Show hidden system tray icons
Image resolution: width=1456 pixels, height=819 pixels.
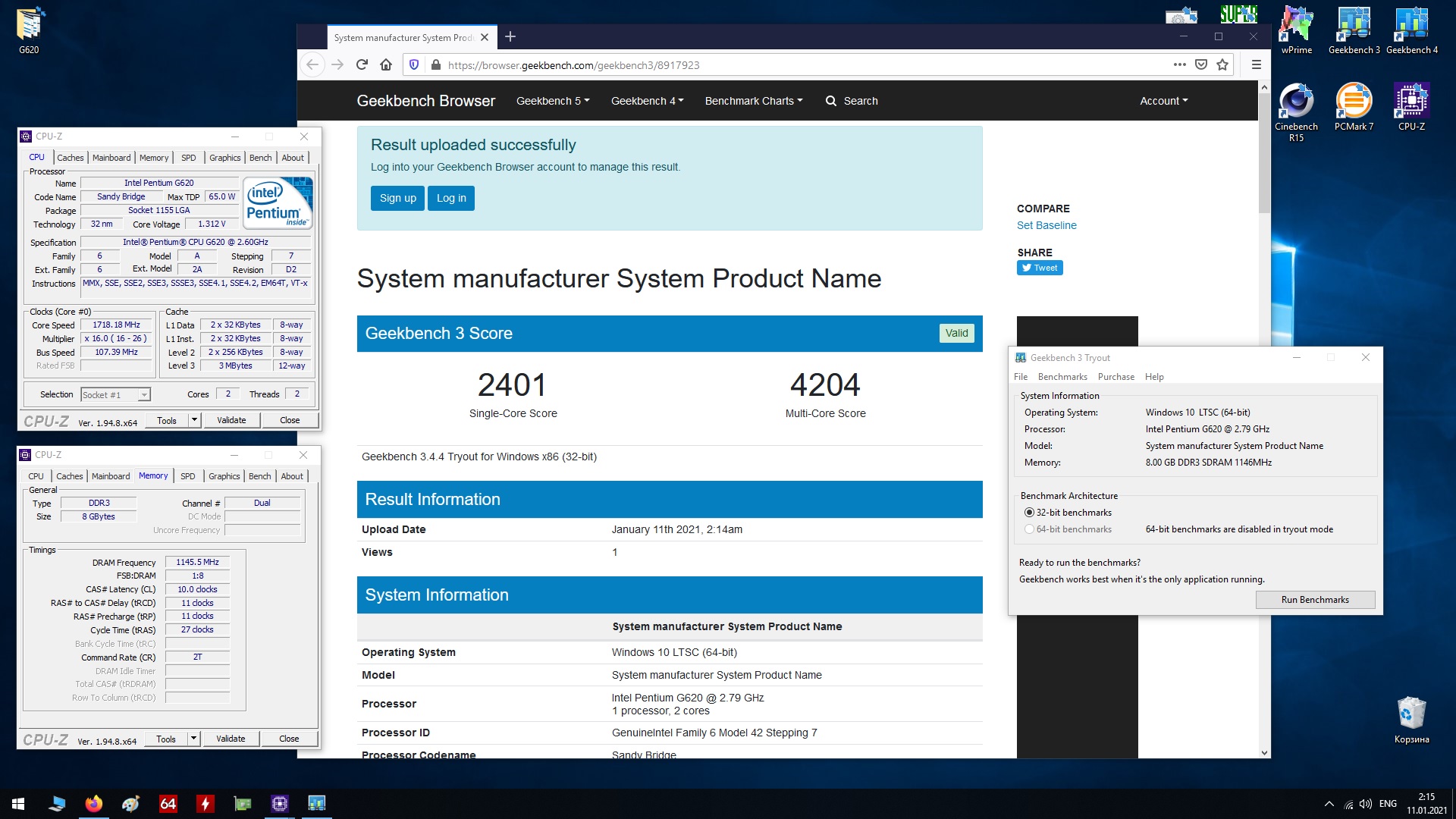[1329, 804]
